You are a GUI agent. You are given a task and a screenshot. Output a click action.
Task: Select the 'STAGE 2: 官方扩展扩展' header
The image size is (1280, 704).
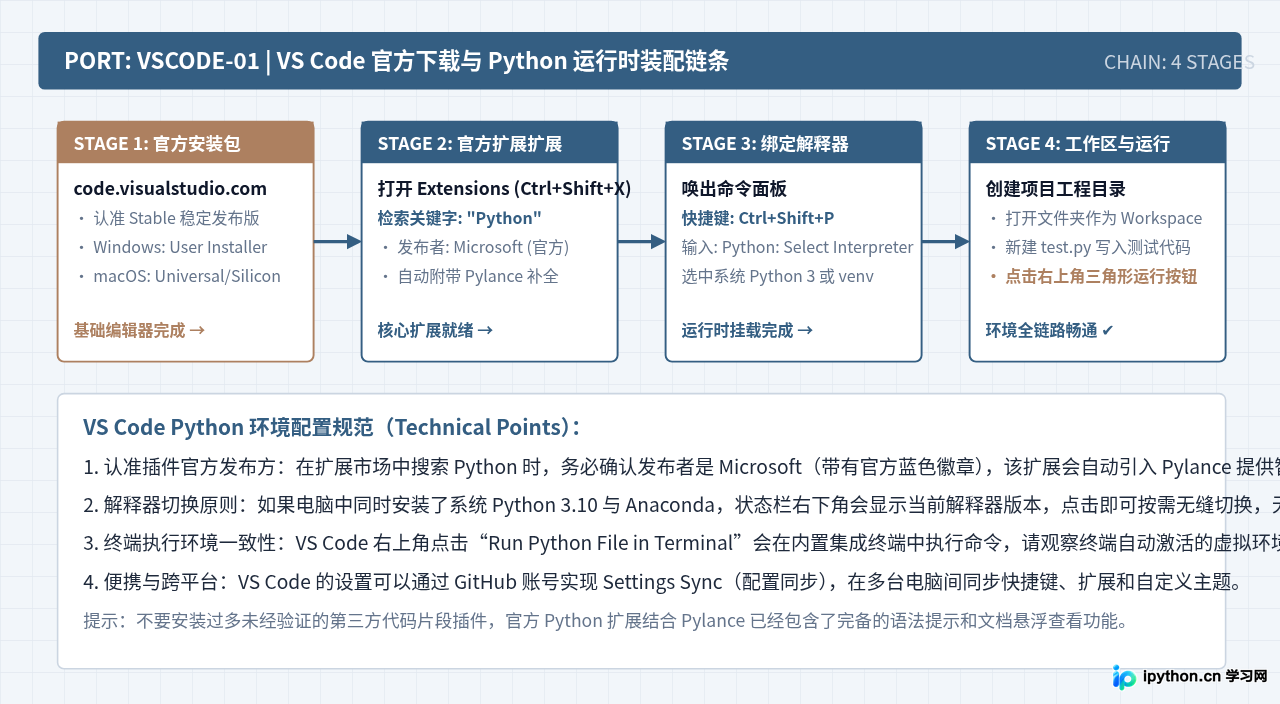(x=490, y=143)
